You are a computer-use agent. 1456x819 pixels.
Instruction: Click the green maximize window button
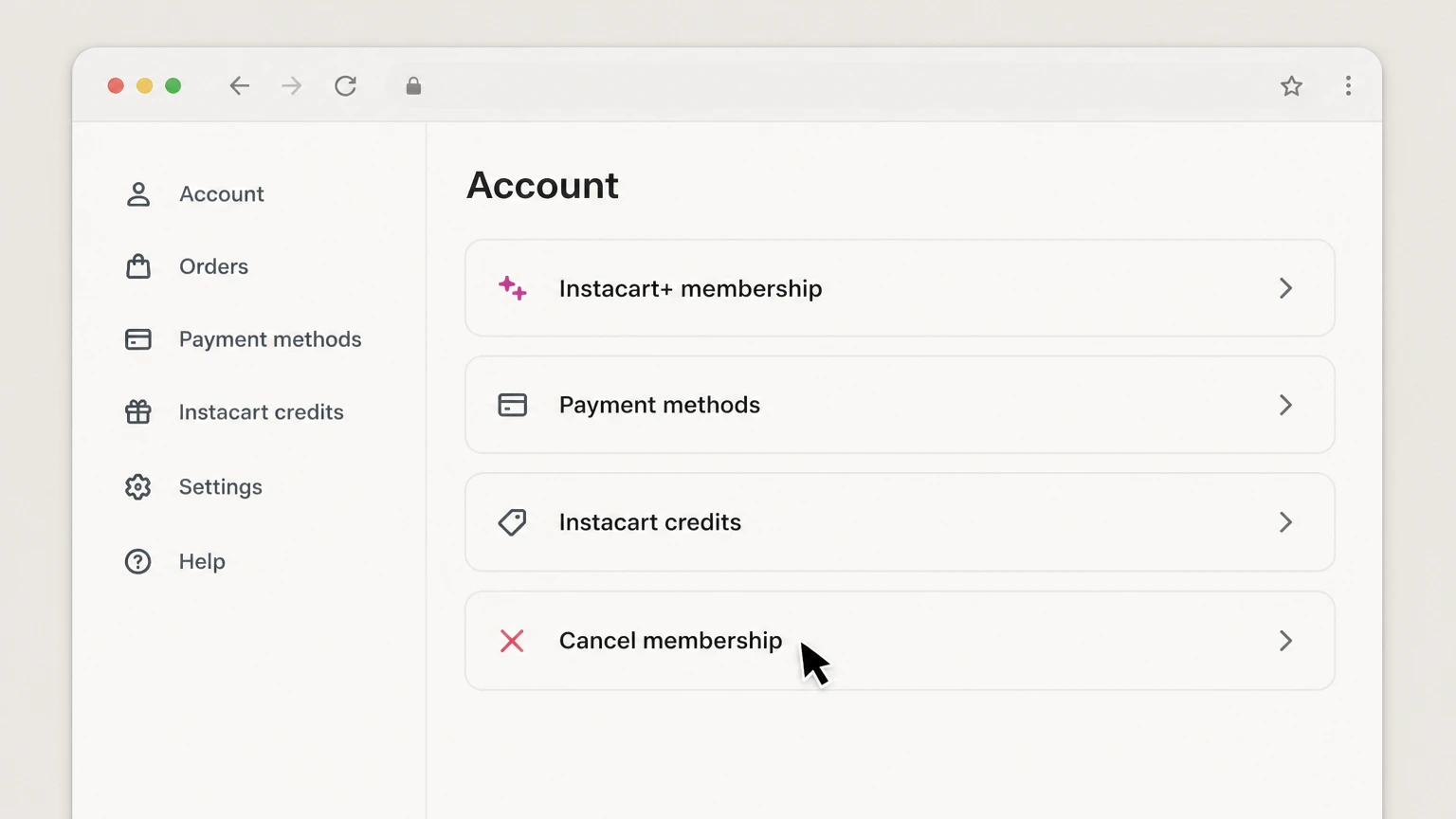pyautogui.click(x=173, y=86)
